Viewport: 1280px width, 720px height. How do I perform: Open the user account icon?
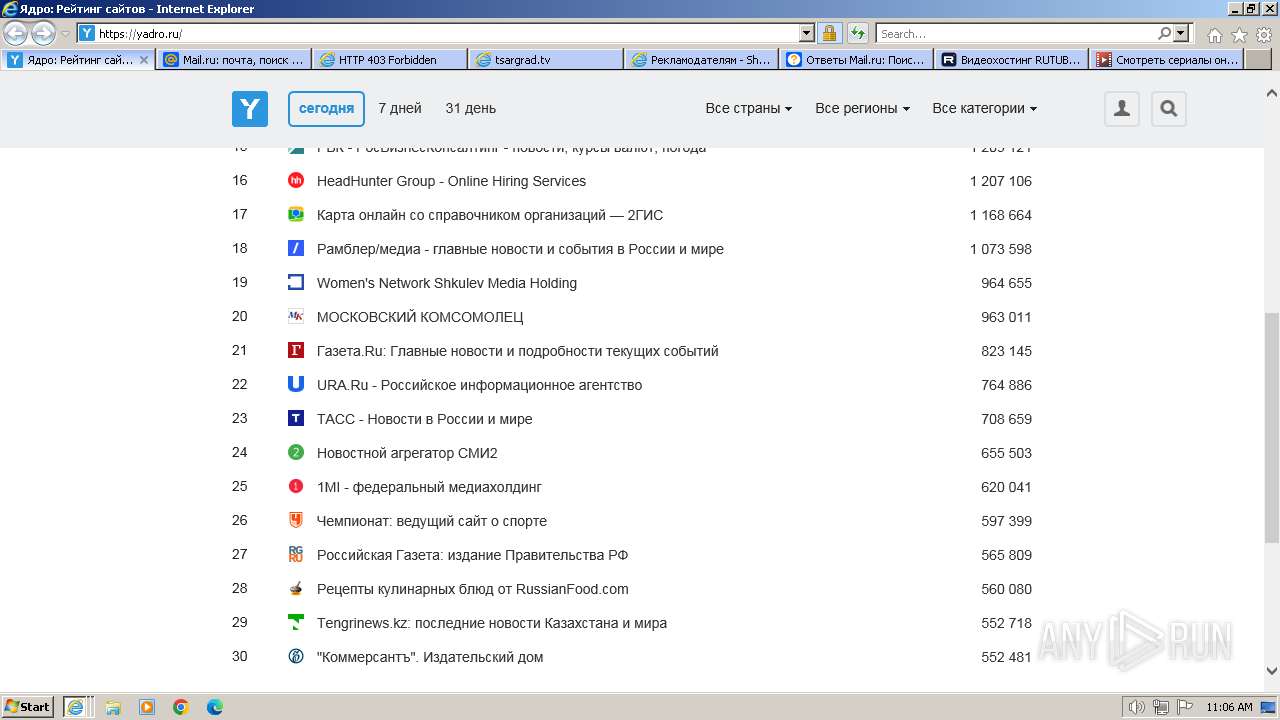pos(1122,109)
